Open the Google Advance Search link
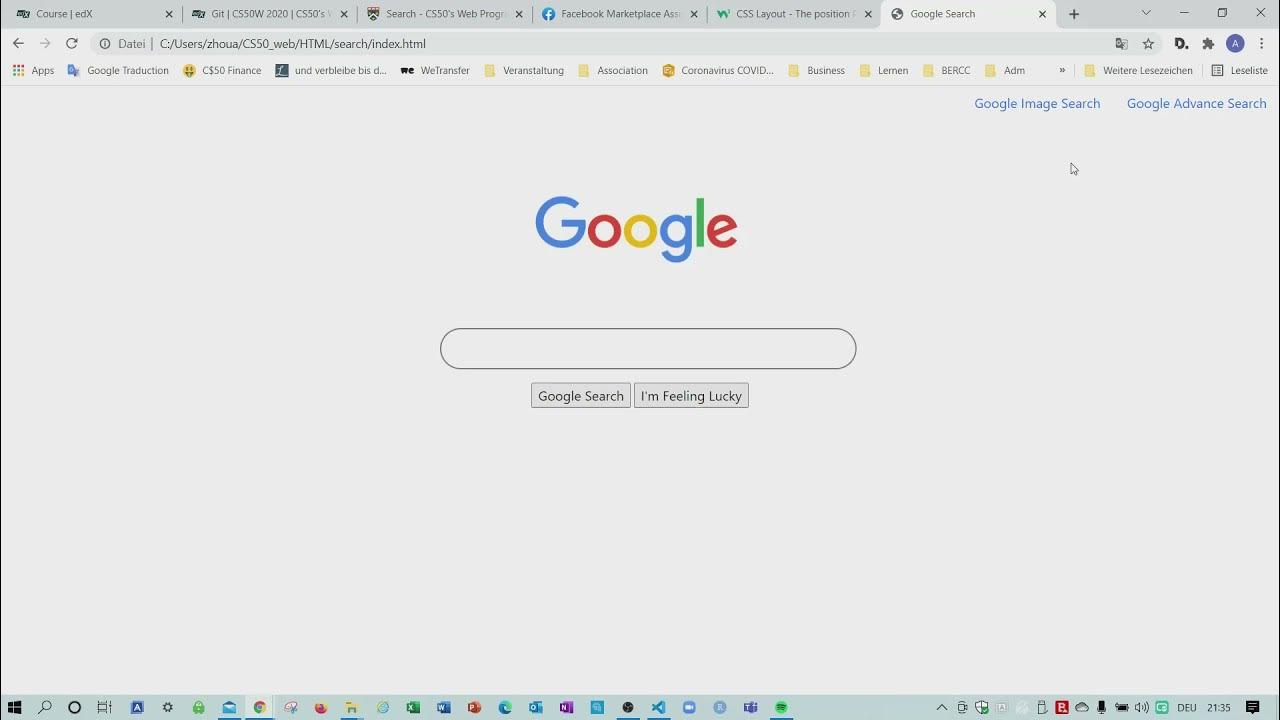1280x720 pixels. (1196, 104)
